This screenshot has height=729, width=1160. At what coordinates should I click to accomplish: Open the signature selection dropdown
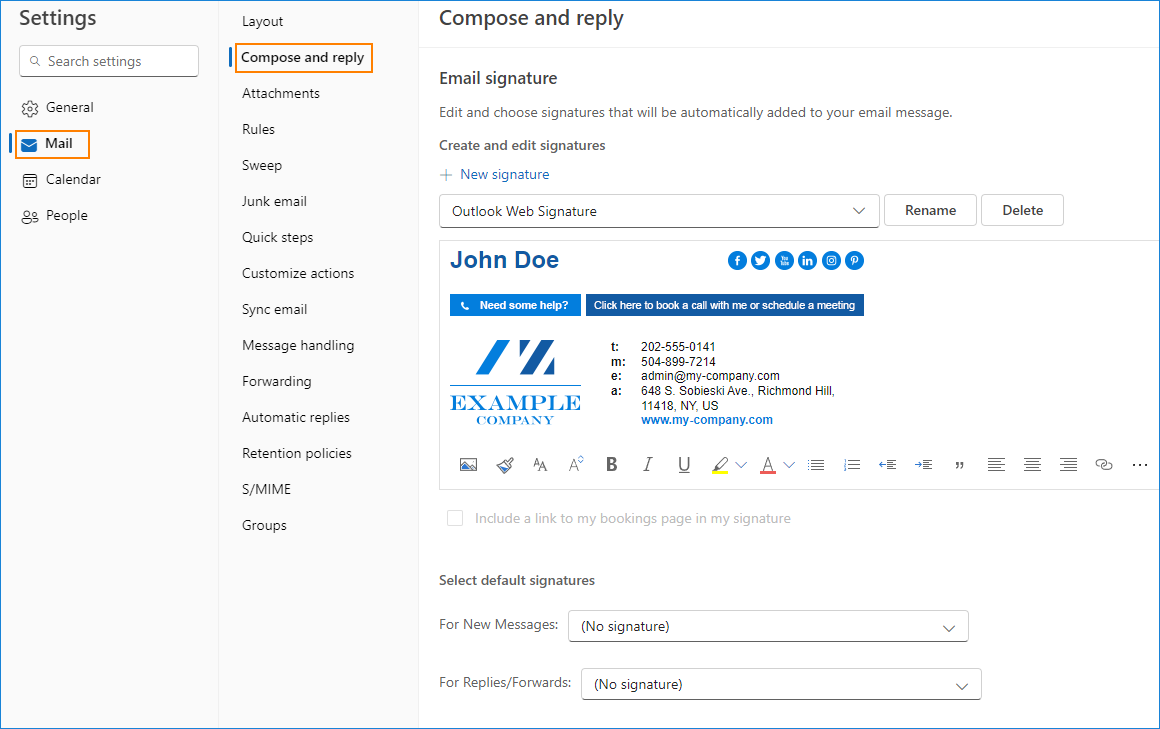tap(659, 210)
